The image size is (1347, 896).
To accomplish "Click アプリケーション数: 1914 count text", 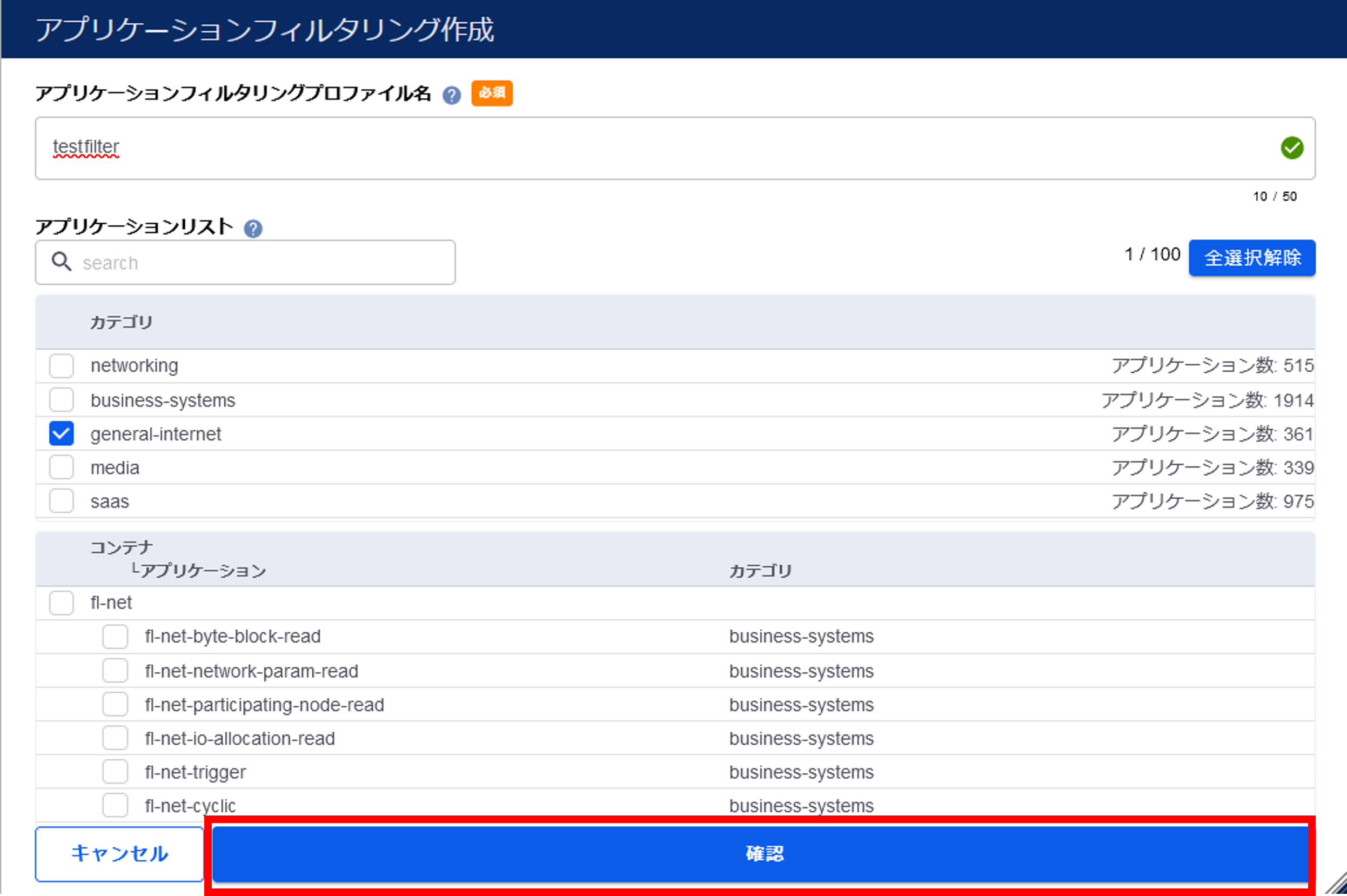I will pos(1208,400).
